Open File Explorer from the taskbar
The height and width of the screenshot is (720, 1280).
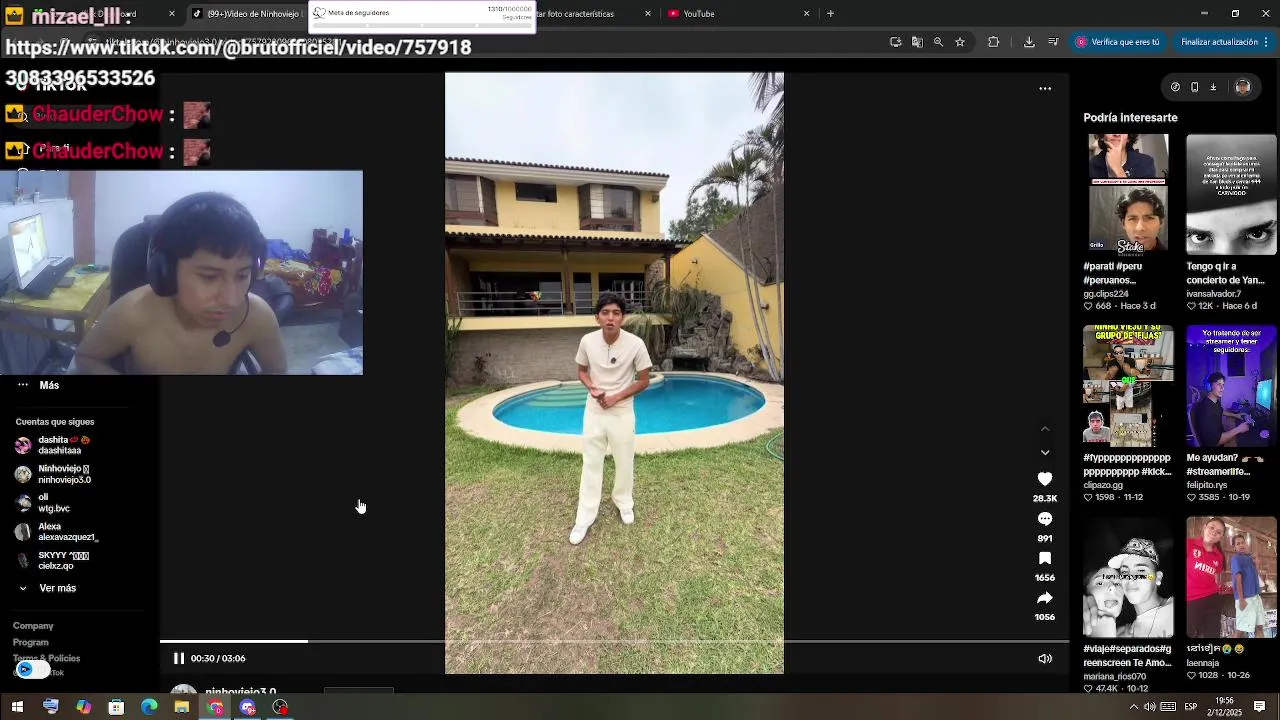pyautogui.click(x=182, y=707)
